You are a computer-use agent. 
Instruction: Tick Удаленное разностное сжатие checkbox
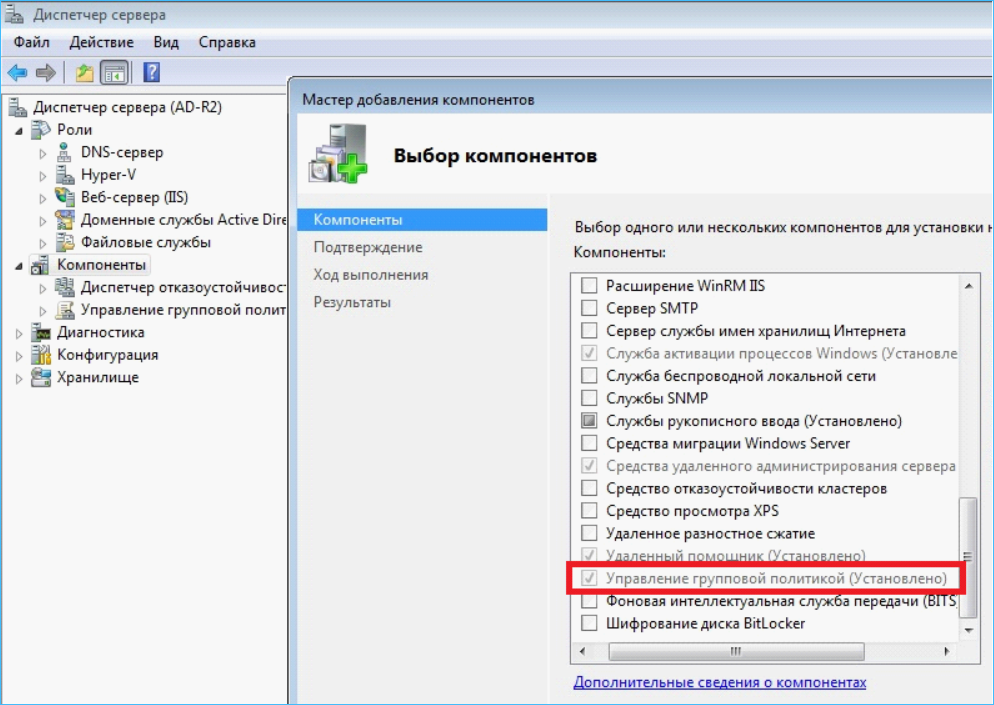coord(589,533)
